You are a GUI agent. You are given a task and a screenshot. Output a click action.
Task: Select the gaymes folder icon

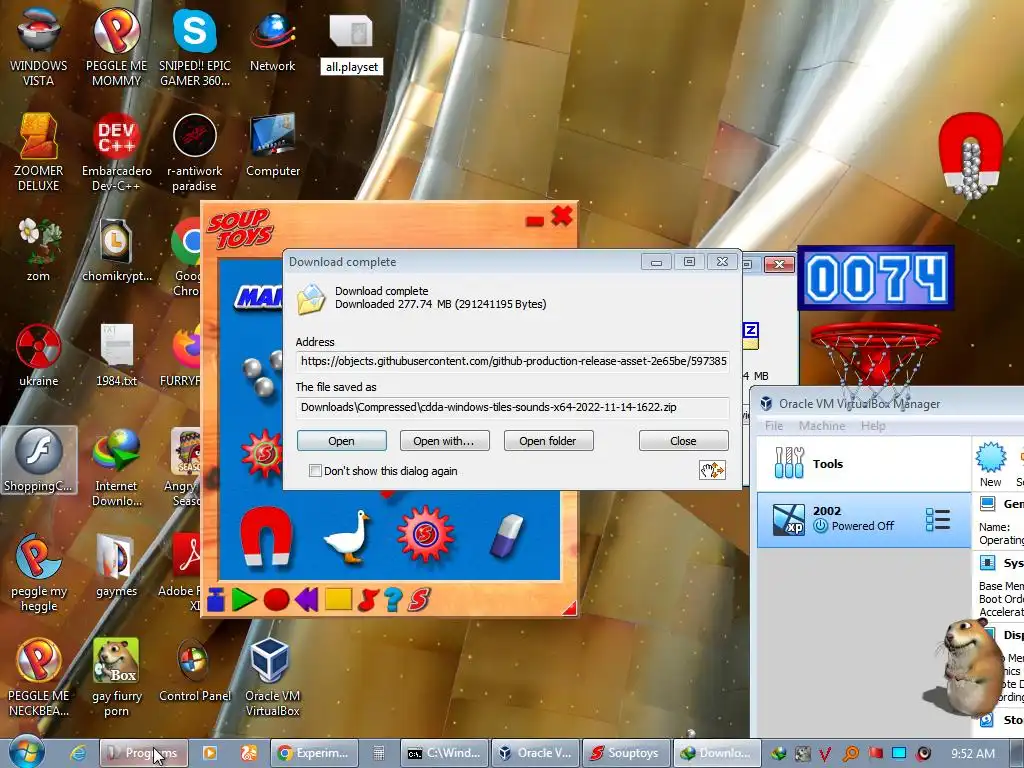(x=116, y=566)
